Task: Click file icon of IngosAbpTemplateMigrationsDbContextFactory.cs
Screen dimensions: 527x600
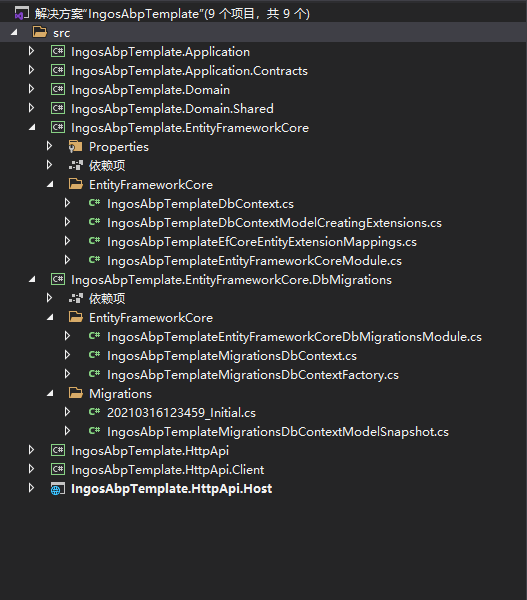Action: 94,374
